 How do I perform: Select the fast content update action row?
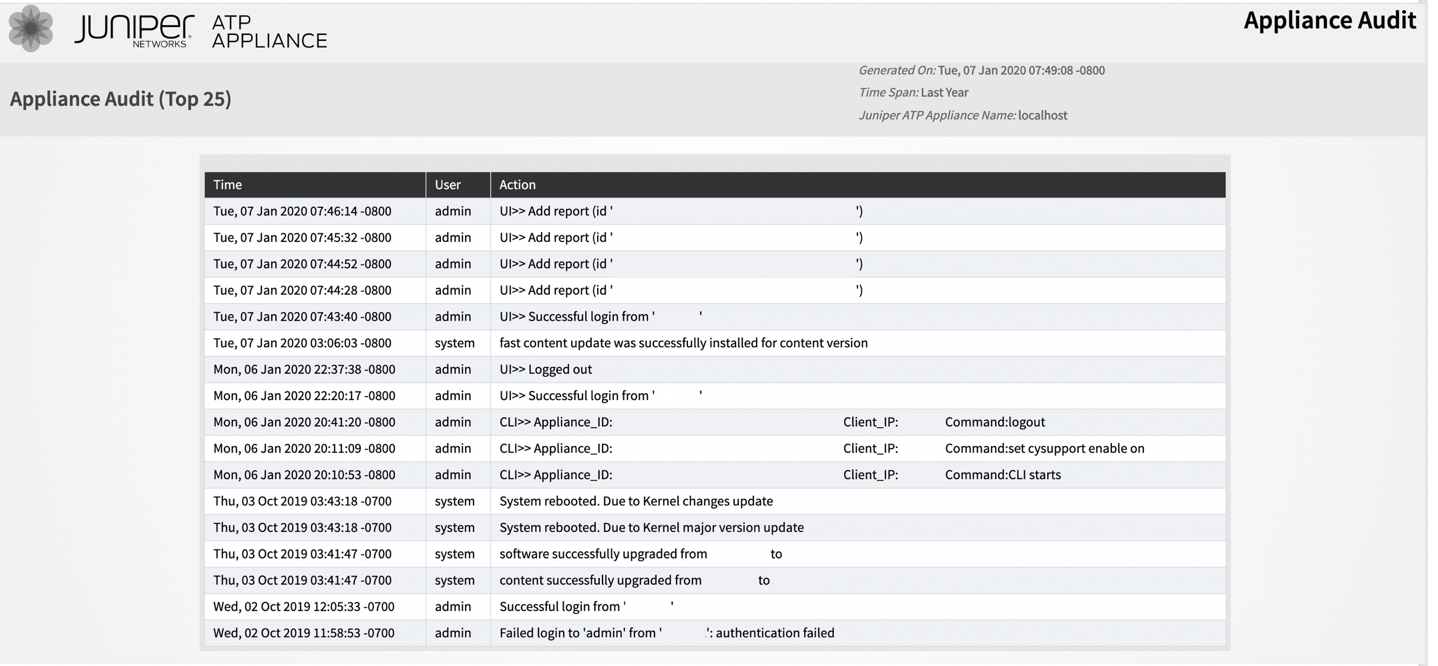(x=683, y=343)
